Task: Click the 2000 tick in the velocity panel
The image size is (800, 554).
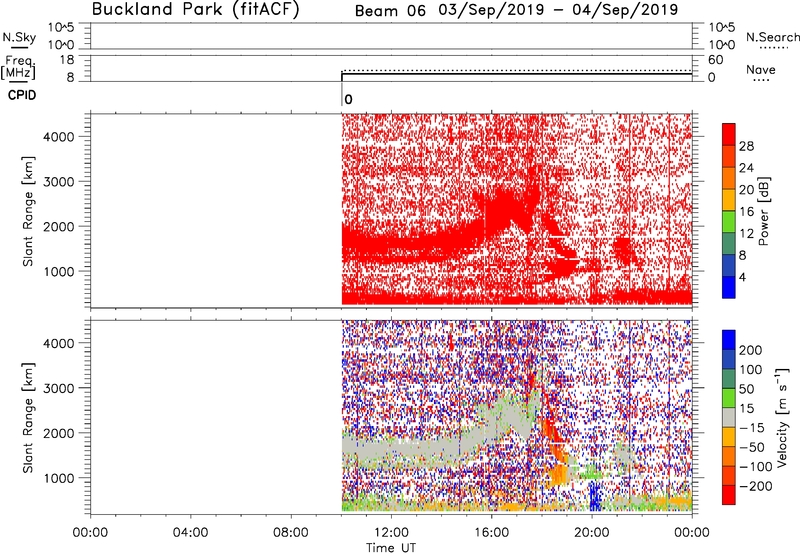Action: point(59,434)
